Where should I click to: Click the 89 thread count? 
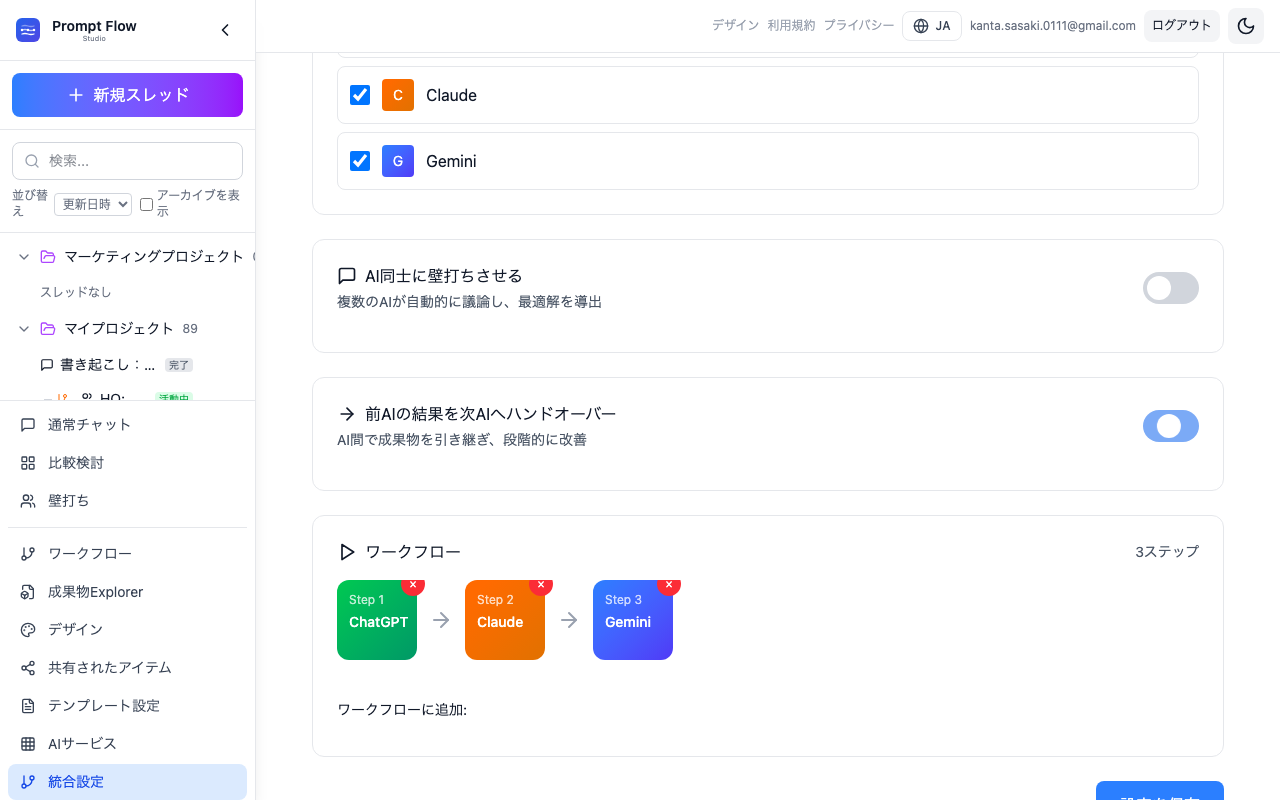coord(190,329)
